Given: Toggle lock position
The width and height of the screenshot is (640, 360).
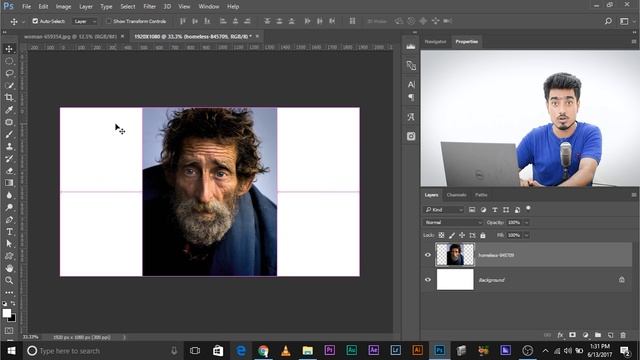Looking at the screenshot, I should [x=462, y=235].
